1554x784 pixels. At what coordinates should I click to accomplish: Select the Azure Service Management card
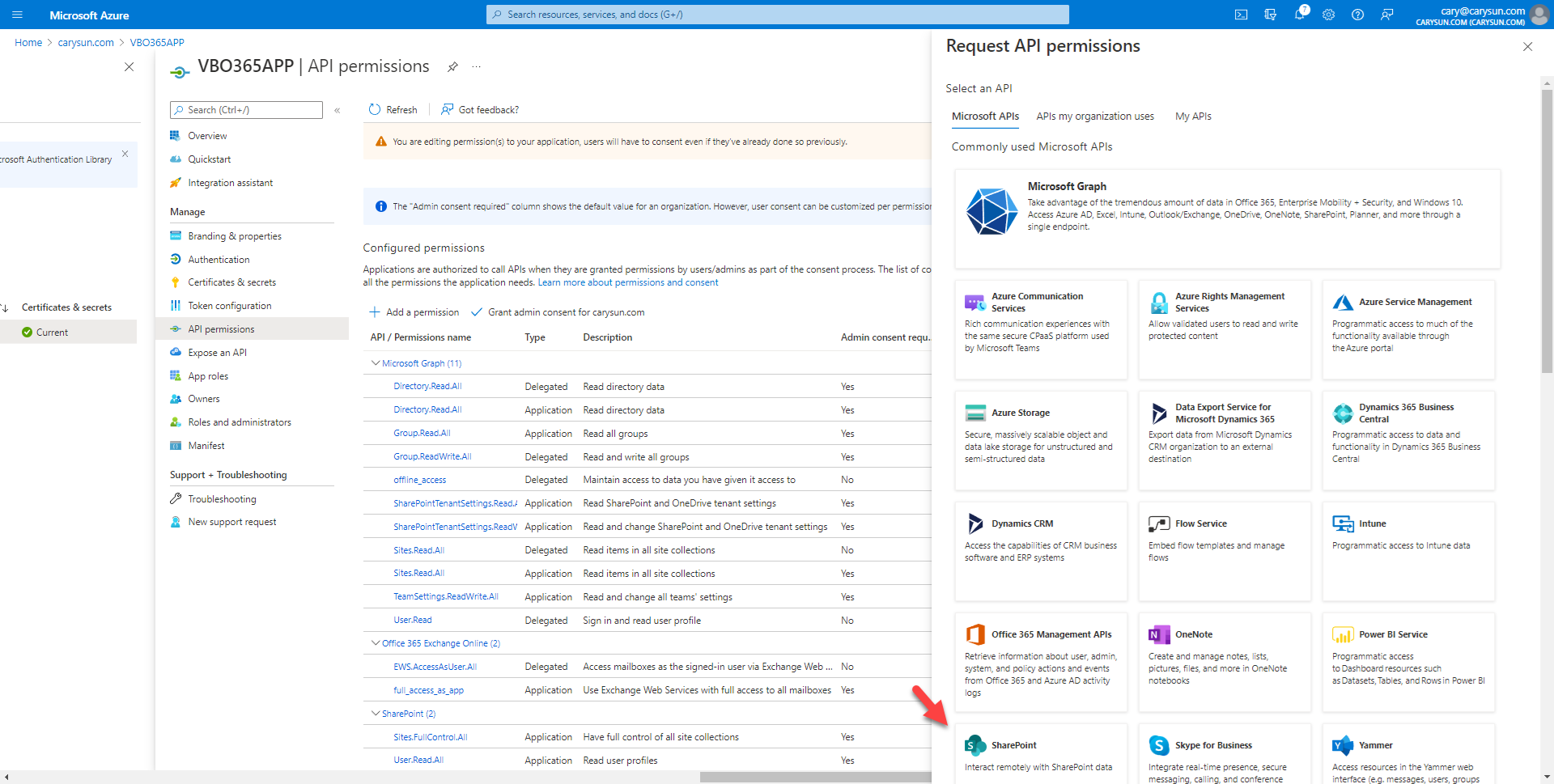[1408, 329]
